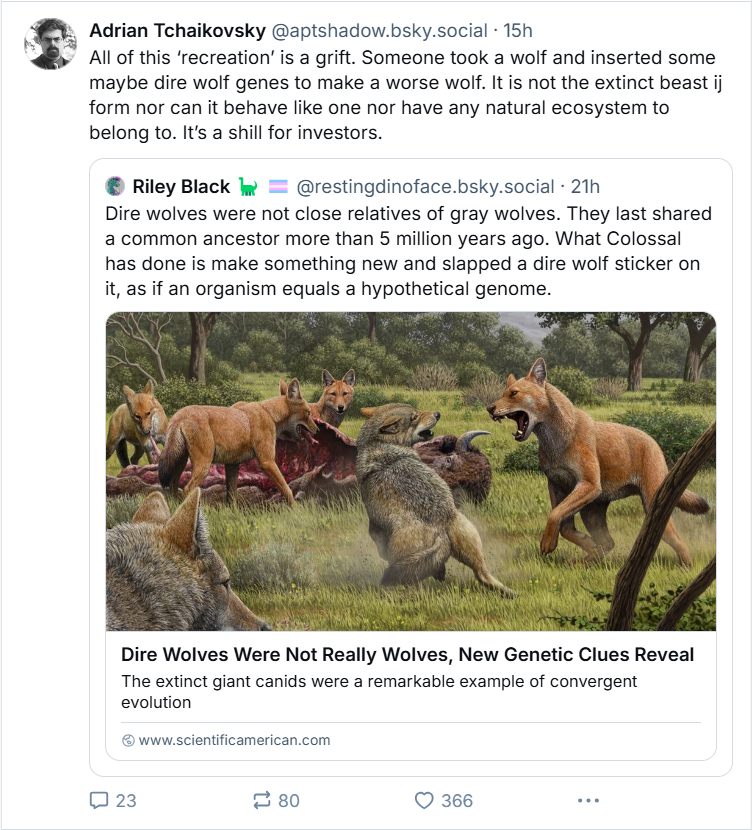Screen dimensions: 752x830
Task: Click the 366 likes count
Action: pyautogui.click(x=457, y=800)
